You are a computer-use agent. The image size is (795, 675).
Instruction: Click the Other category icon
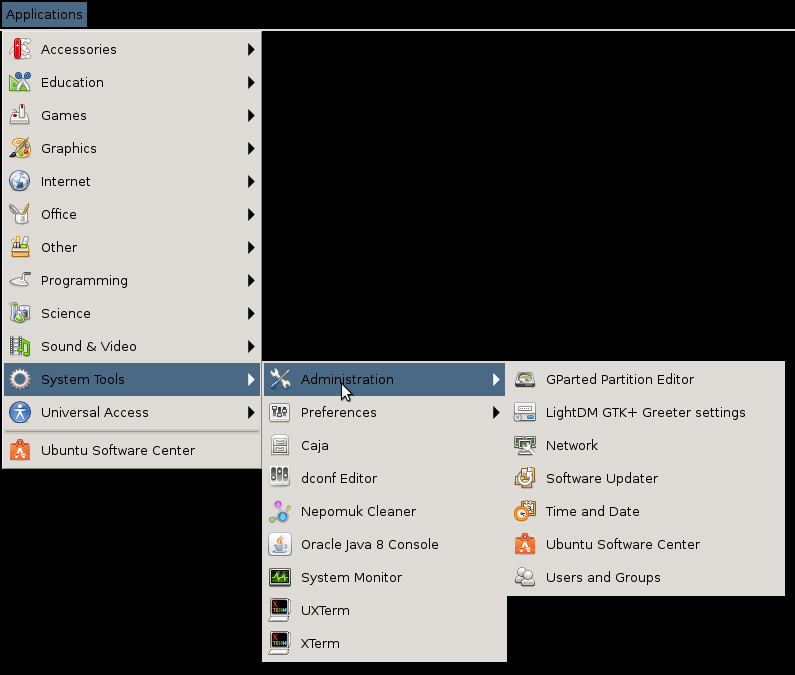pos(20,247)
